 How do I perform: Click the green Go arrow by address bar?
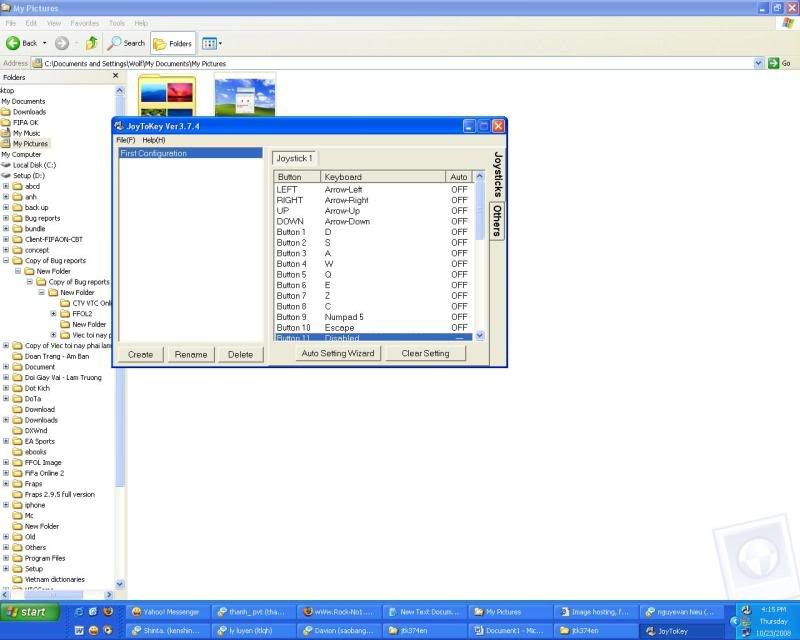(x=773, y=63)
